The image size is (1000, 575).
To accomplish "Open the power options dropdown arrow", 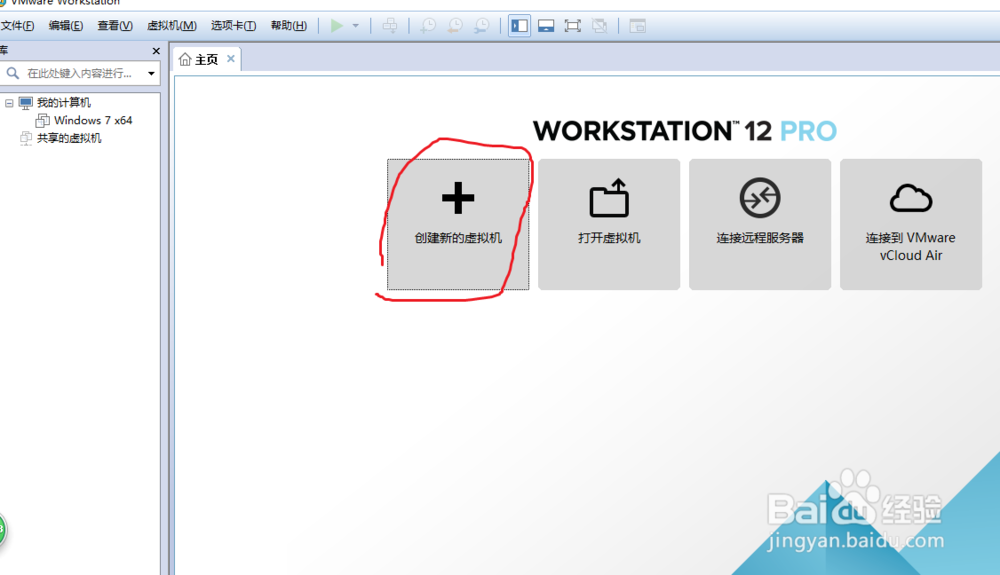I will [356, 26].
